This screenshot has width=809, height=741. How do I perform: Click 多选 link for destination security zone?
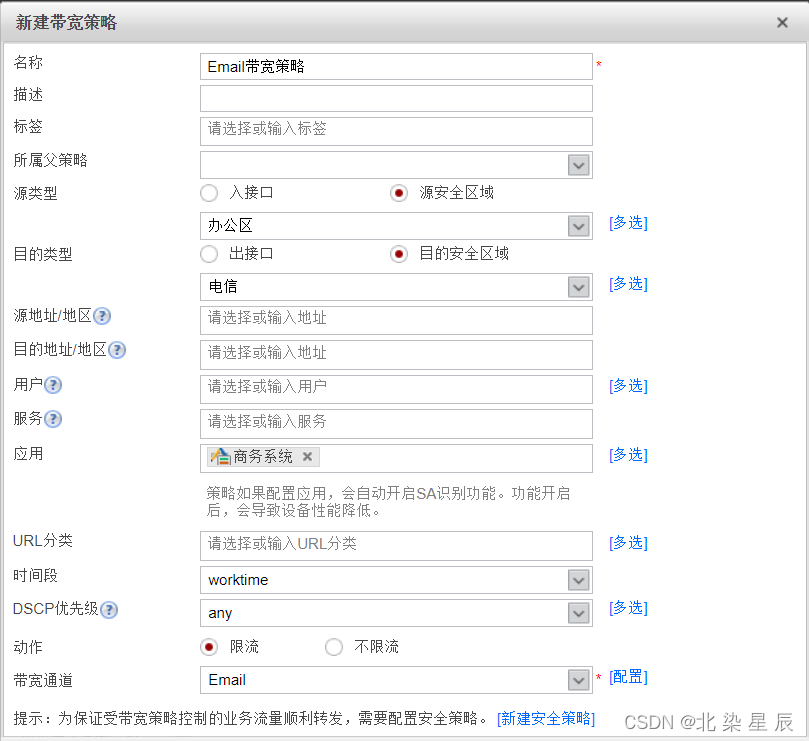tap(628, 284)
